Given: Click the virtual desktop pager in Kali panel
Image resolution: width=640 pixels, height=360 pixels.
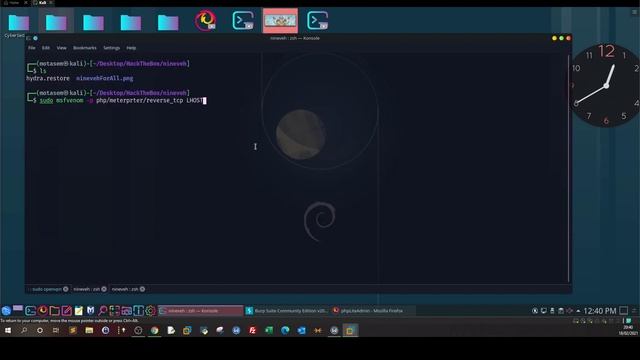Looking at the screenshot, I should (18, 309).
